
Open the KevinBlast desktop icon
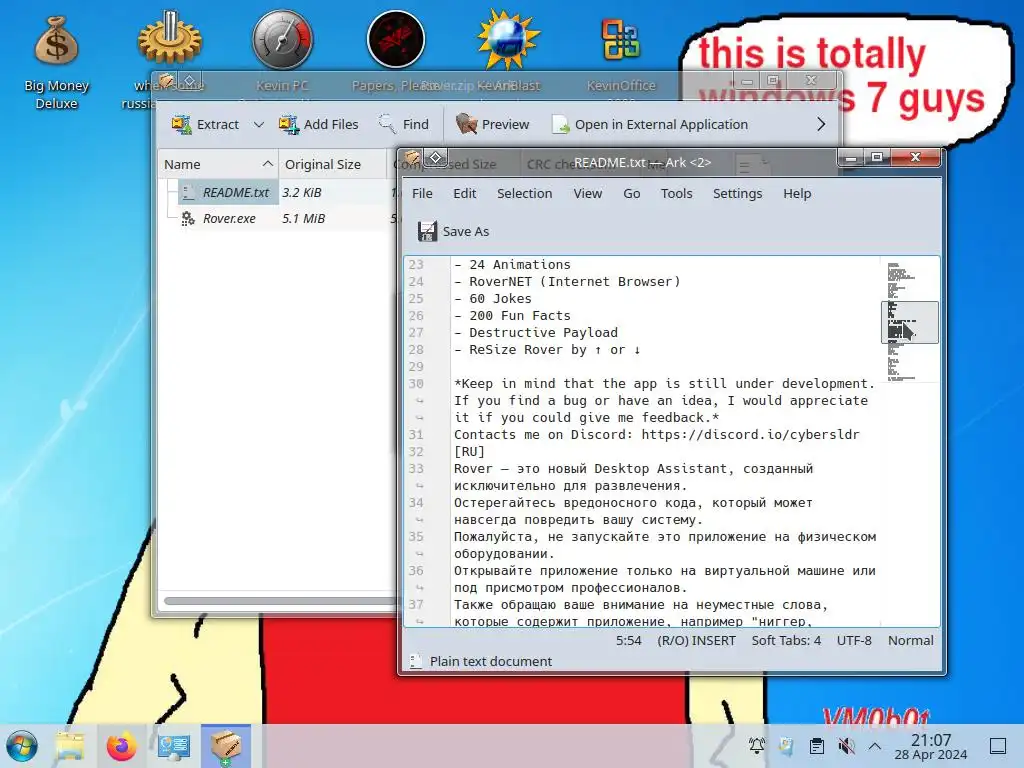click(x=509, y=40)
